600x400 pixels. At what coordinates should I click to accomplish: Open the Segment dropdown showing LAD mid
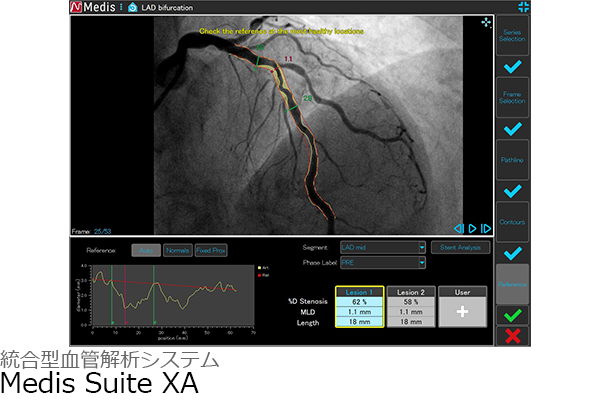click(383, 247)
